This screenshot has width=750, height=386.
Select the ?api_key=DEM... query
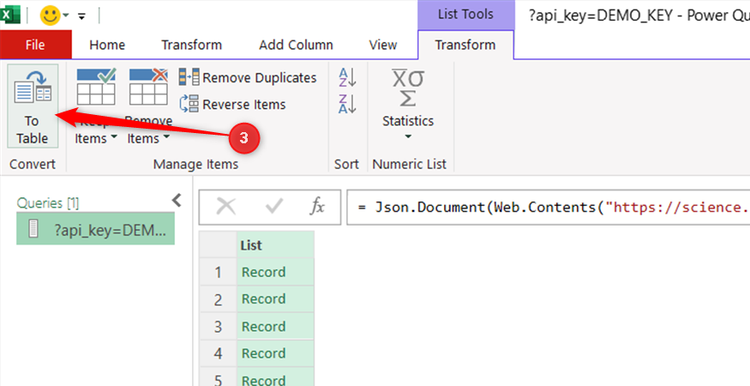96,230
